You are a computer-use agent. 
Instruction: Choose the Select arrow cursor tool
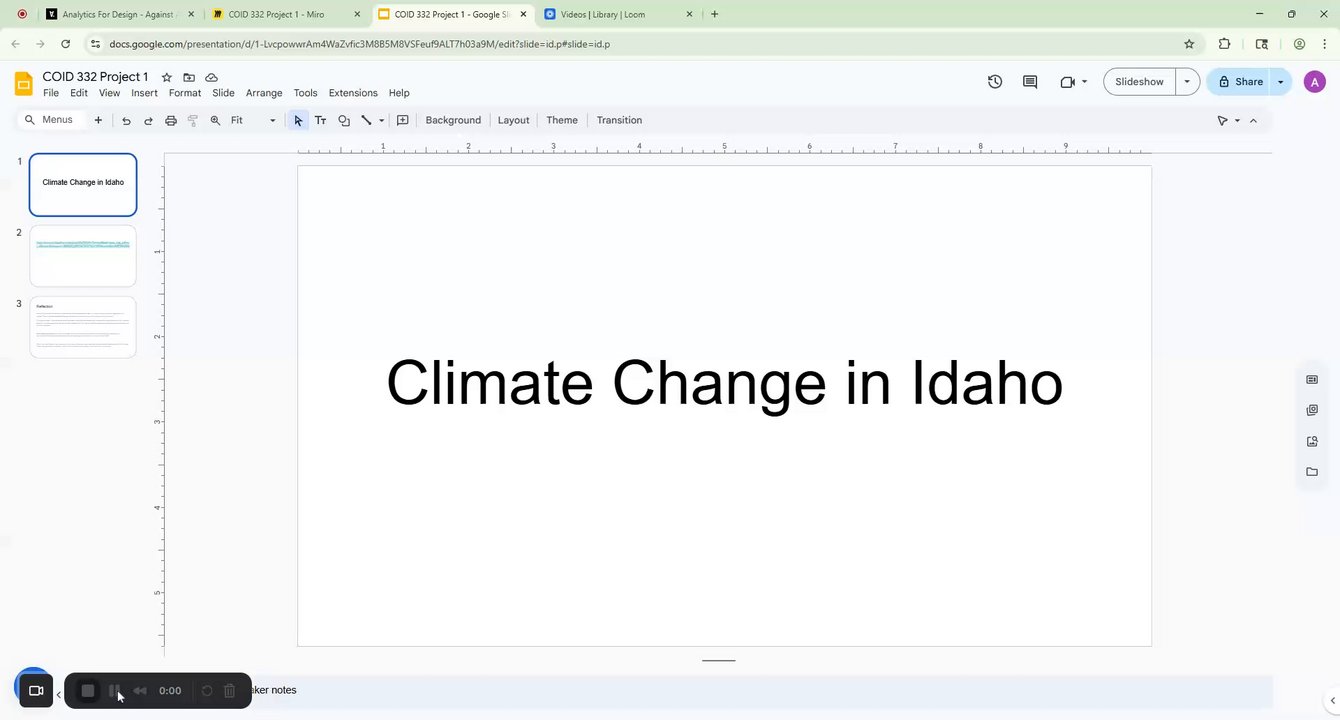[x=298, y=120]
